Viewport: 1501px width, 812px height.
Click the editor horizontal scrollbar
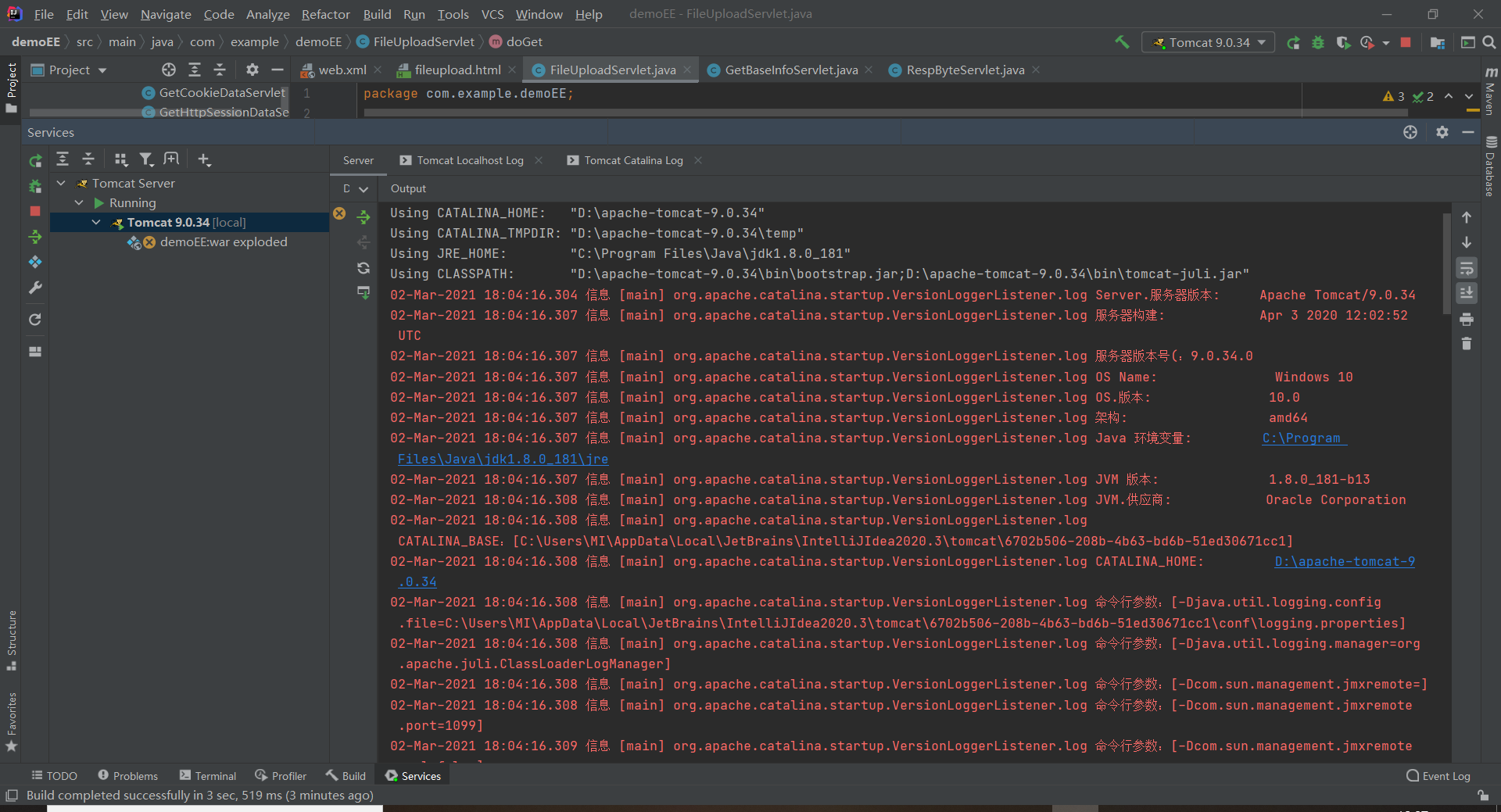(x=885, y=113)
